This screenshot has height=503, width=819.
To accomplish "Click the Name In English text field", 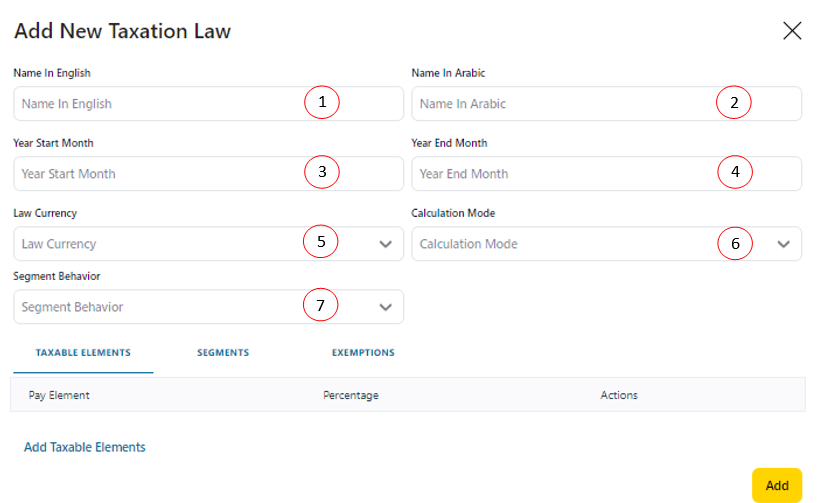I will click(x=150, y=104).
